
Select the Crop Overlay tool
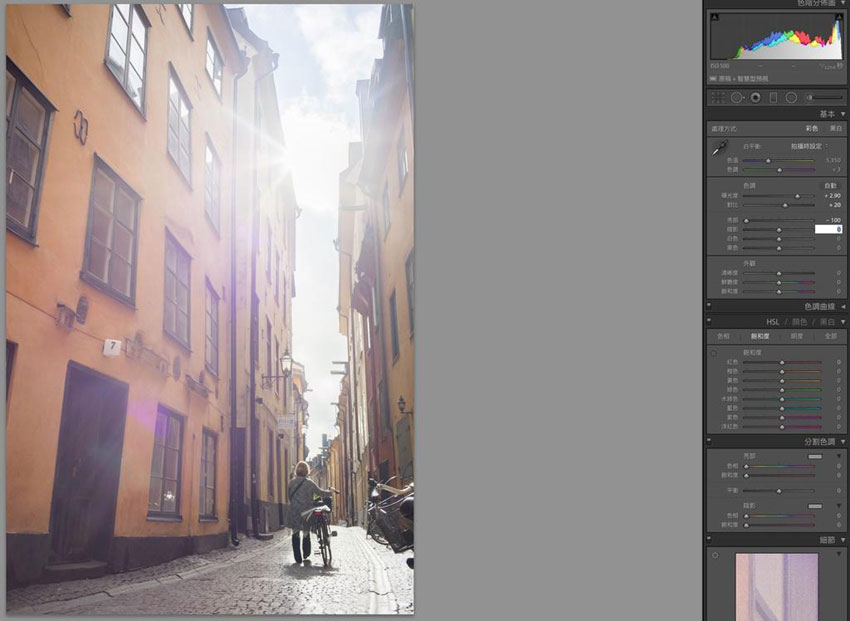[717, 97]
